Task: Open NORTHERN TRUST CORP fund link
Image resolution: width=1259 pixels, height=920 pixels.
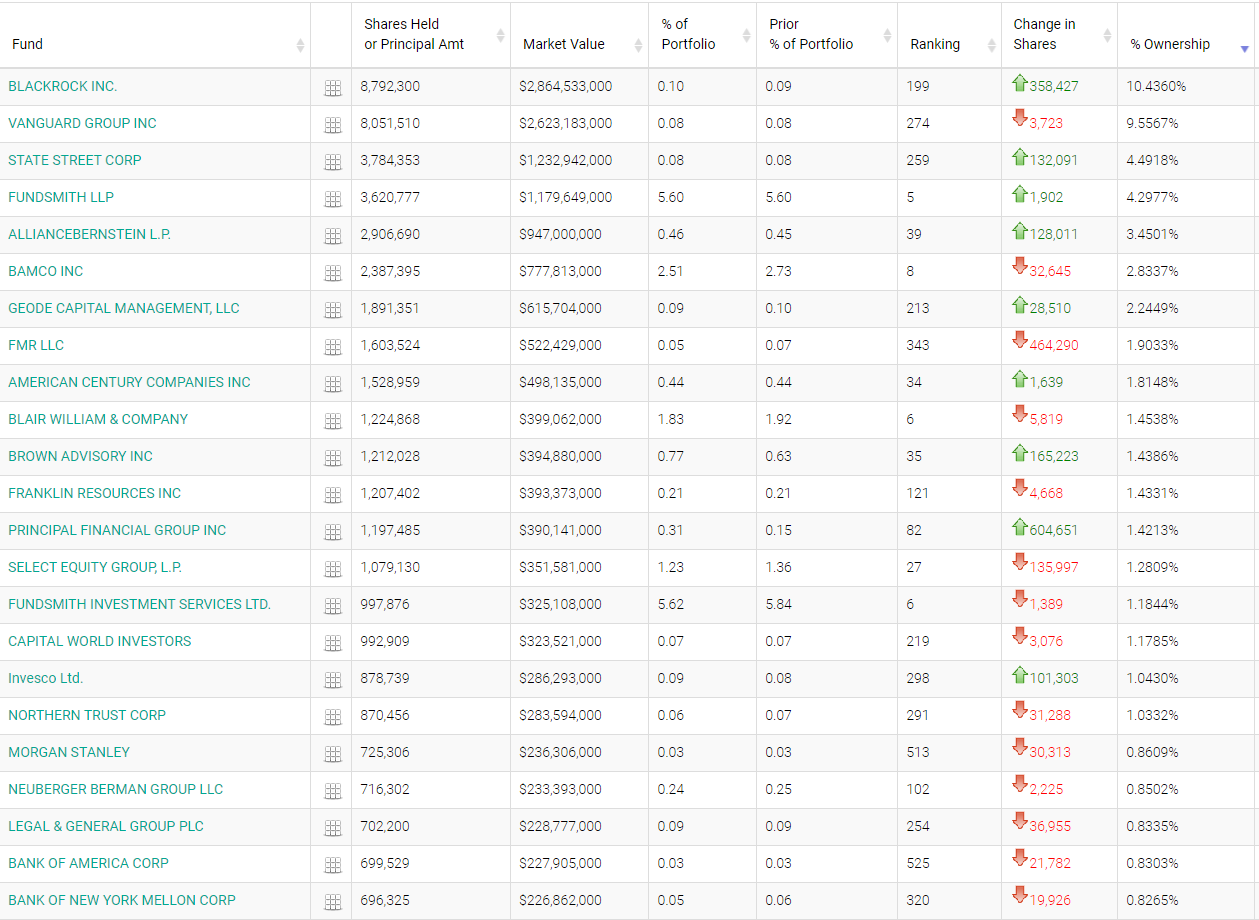Action: (x=87, y=715)
